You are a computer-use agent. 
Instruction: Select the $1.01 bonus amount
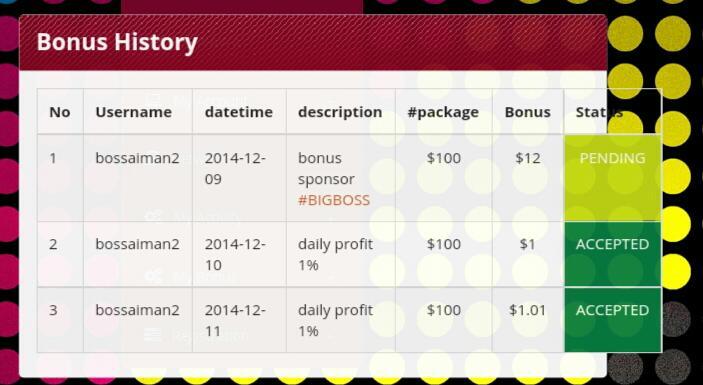click(528, 310)
